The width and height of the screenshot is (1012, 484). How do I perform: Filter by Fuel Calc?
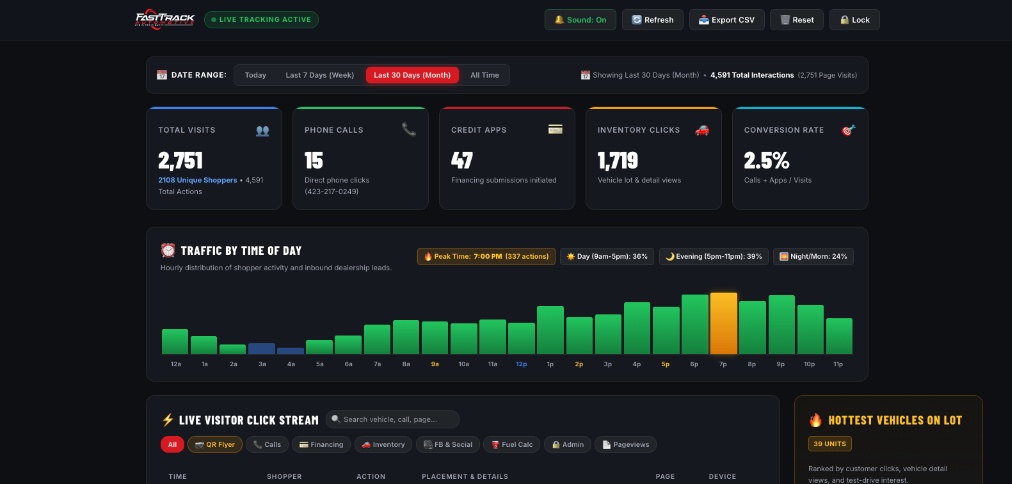(512, 445)
